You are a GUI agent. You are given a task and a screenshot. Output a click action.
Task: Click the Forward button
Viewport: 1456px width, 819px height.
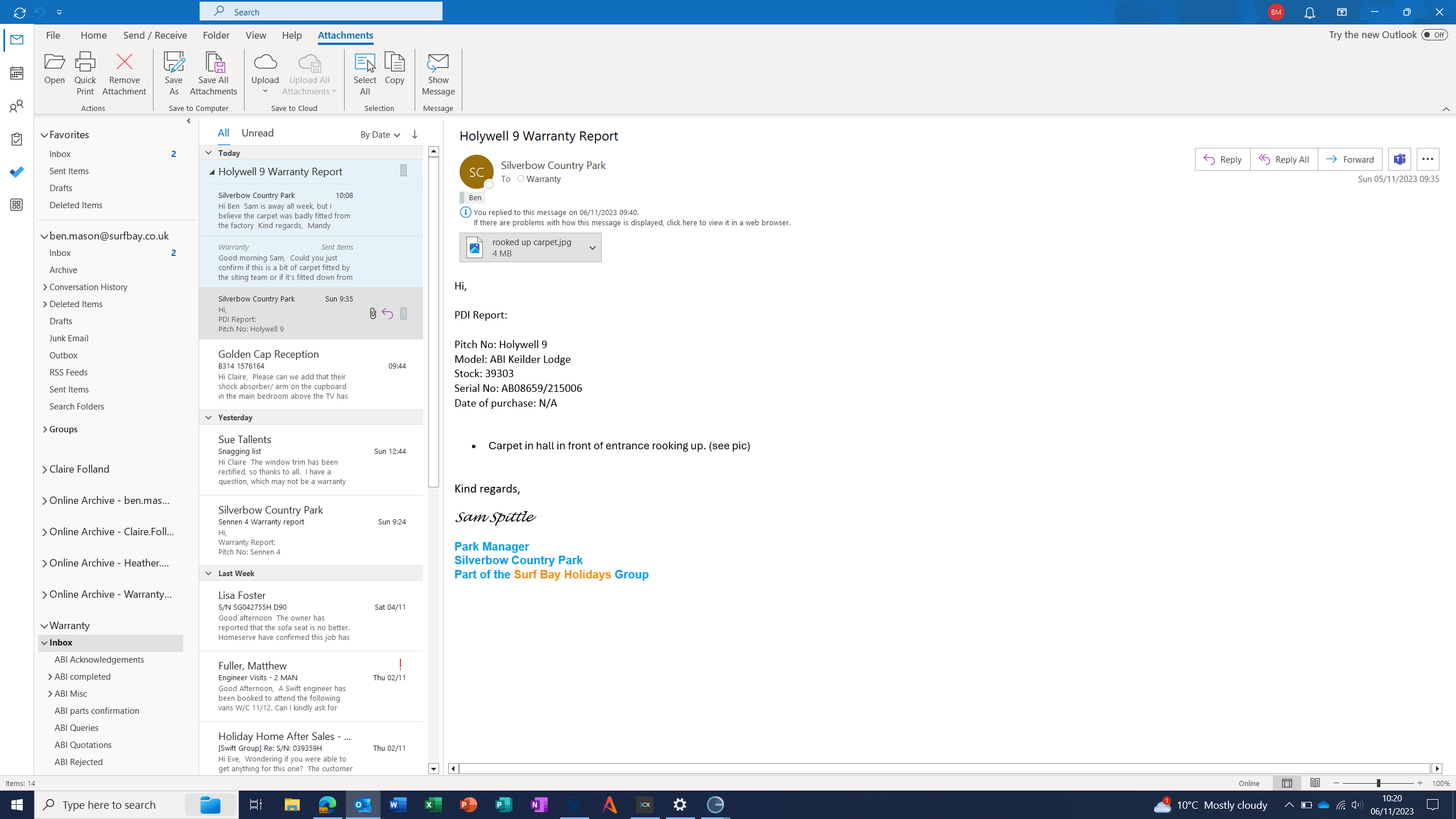click(x=1350, y=159)
